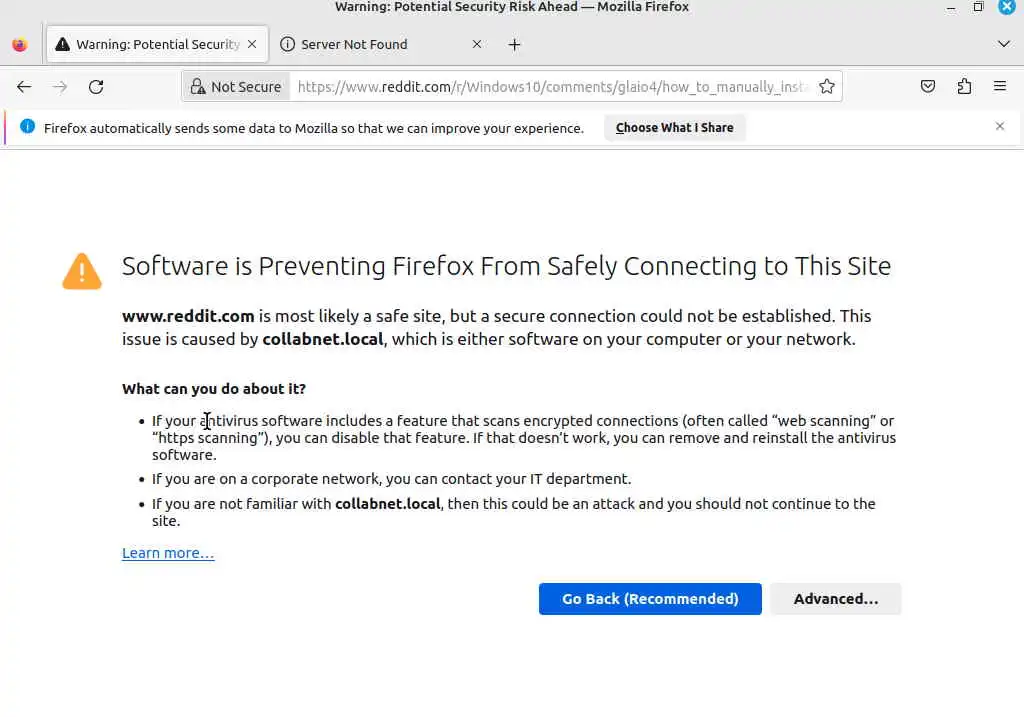Click the Firefox View icon
The height and width of the screenshot is (717, 1024).
19,44
